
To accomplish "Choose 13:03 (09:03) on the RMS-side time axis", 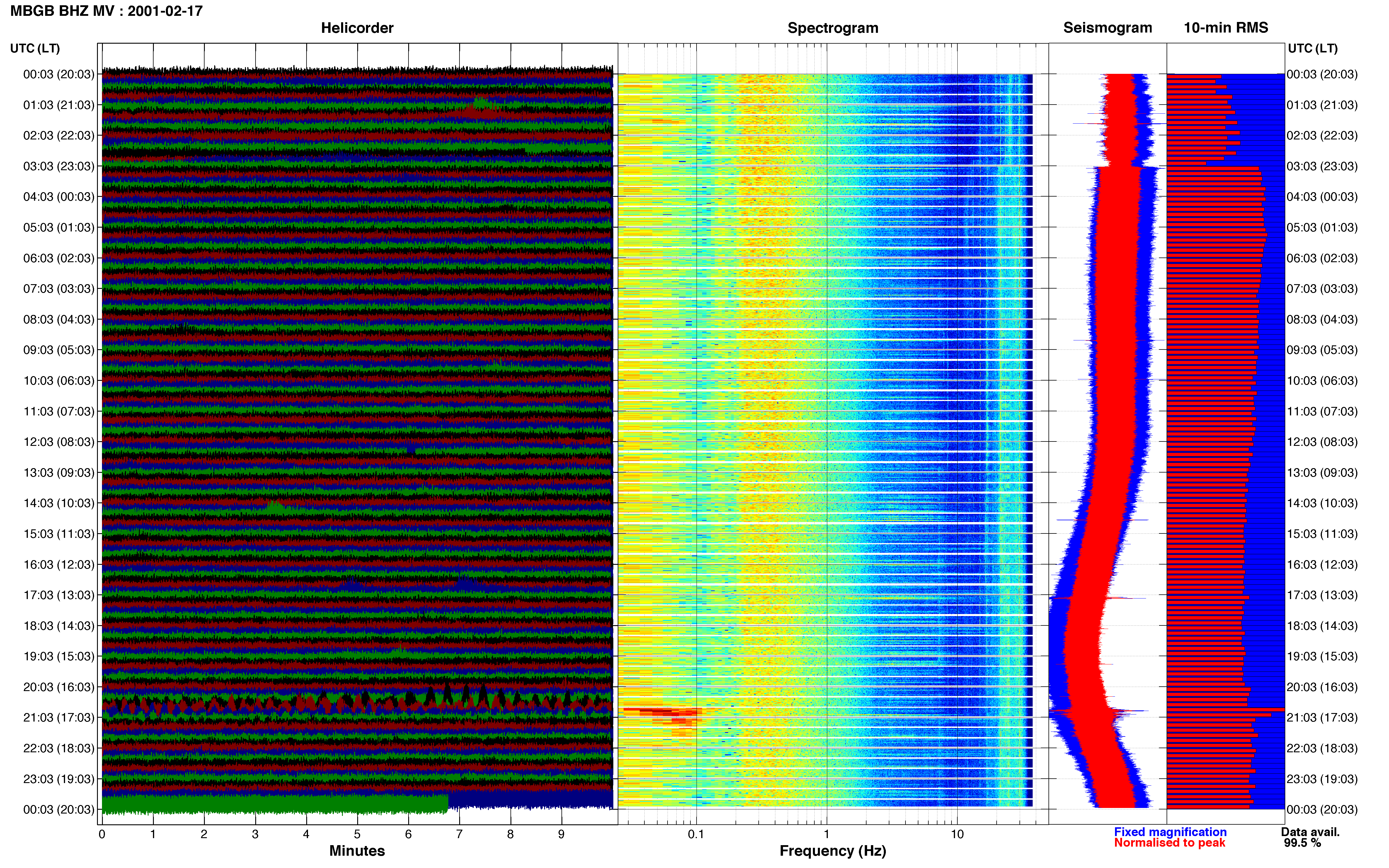I will [x=1322, y=473].
